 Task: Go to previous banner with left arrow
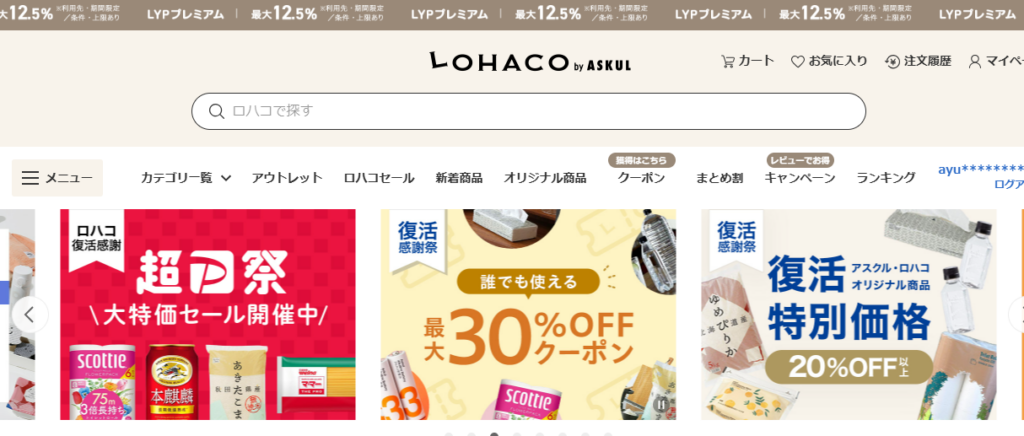(29, 315)
